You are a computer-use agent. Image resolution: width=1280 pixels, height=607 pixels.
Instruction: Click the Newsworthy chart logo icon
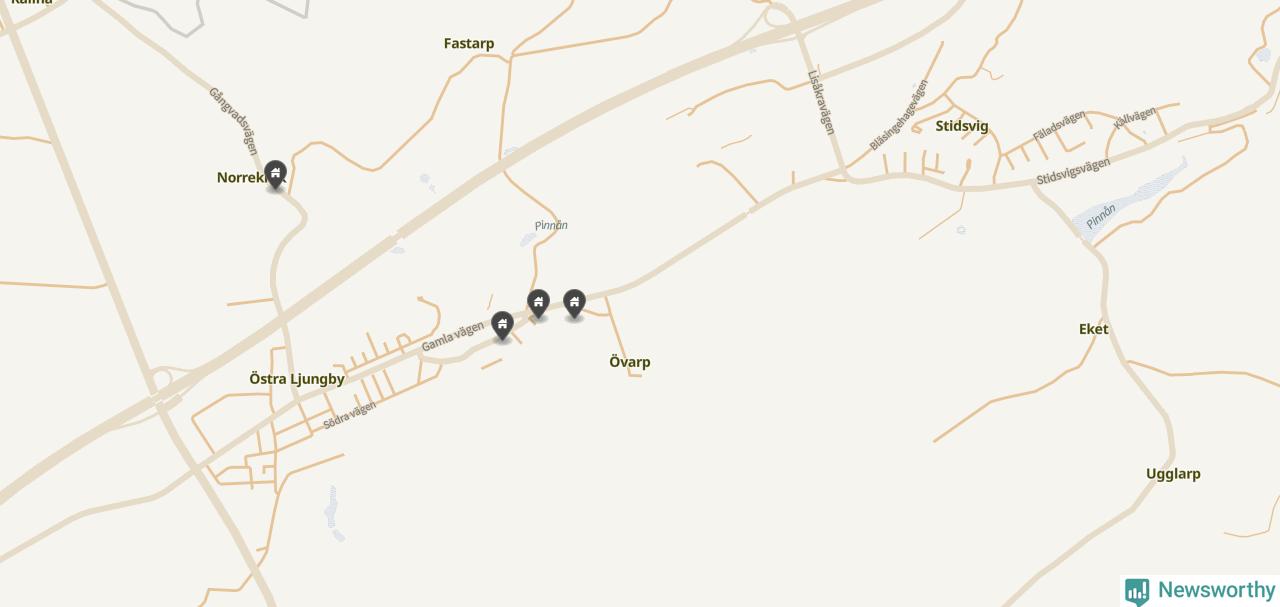tap(1137, 591)
